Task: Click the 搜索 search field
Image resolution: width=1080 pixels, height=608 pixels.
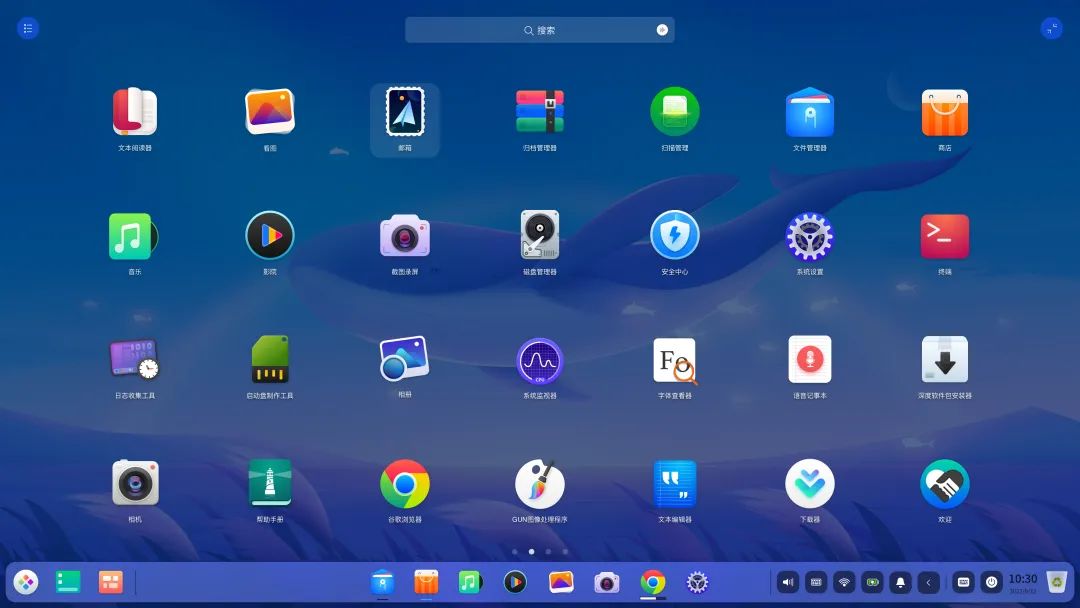Action: [x=539, y=30]
